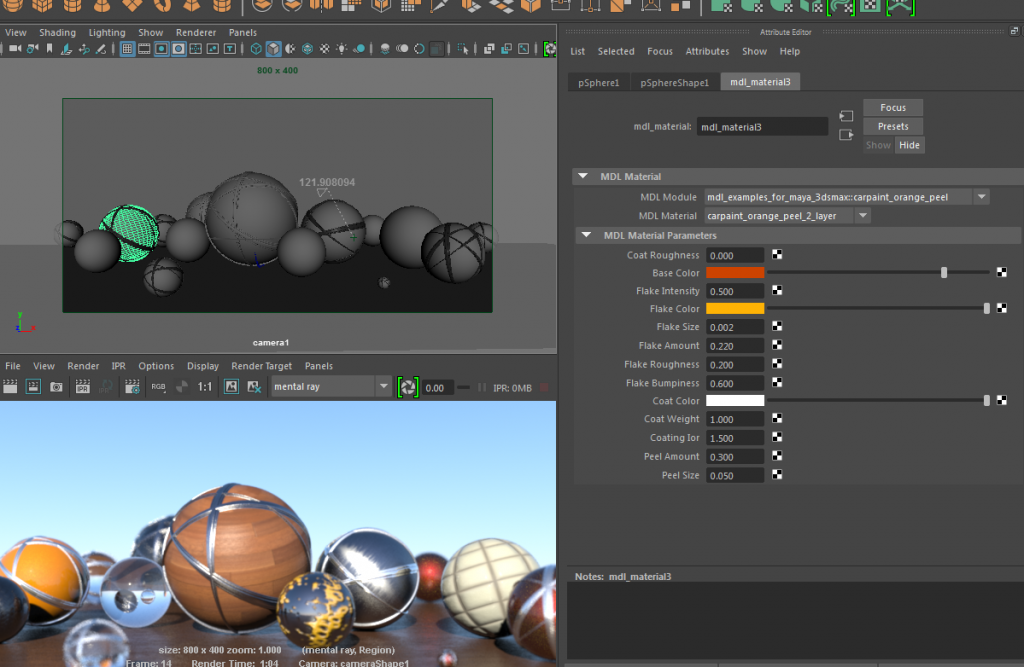Edit the mdl_material name field

pyautogui.click(x=762, y=126)
